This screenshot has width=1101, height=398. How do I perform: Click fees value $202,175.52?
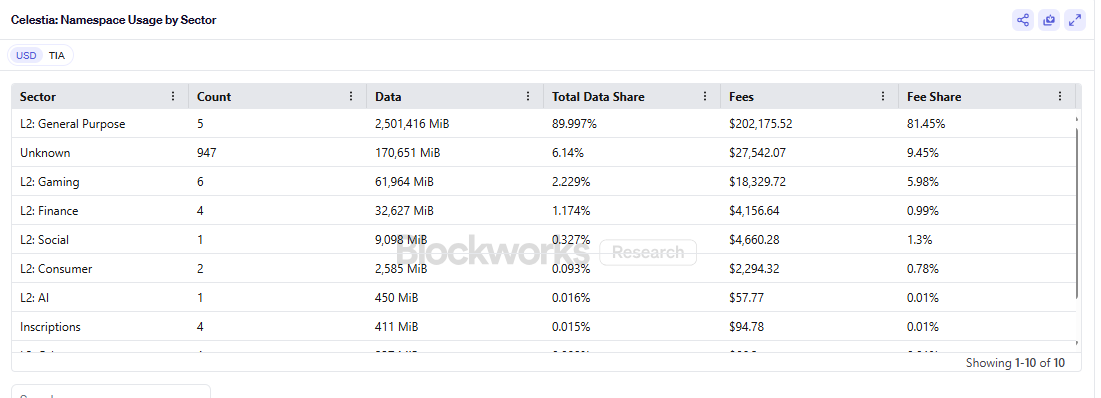pos(760,124)
